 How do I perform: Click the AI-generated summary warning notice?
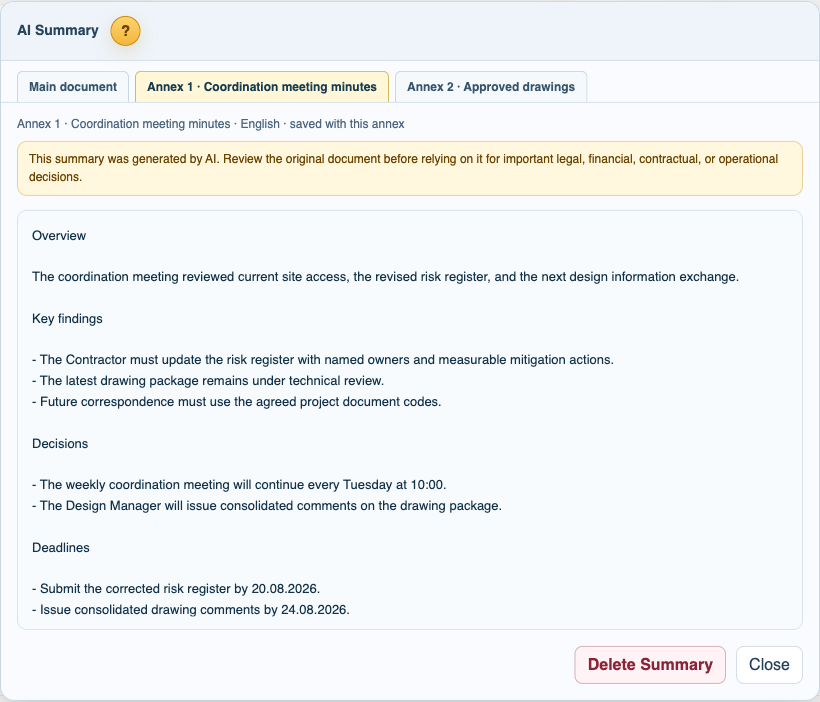pos(410,168)
